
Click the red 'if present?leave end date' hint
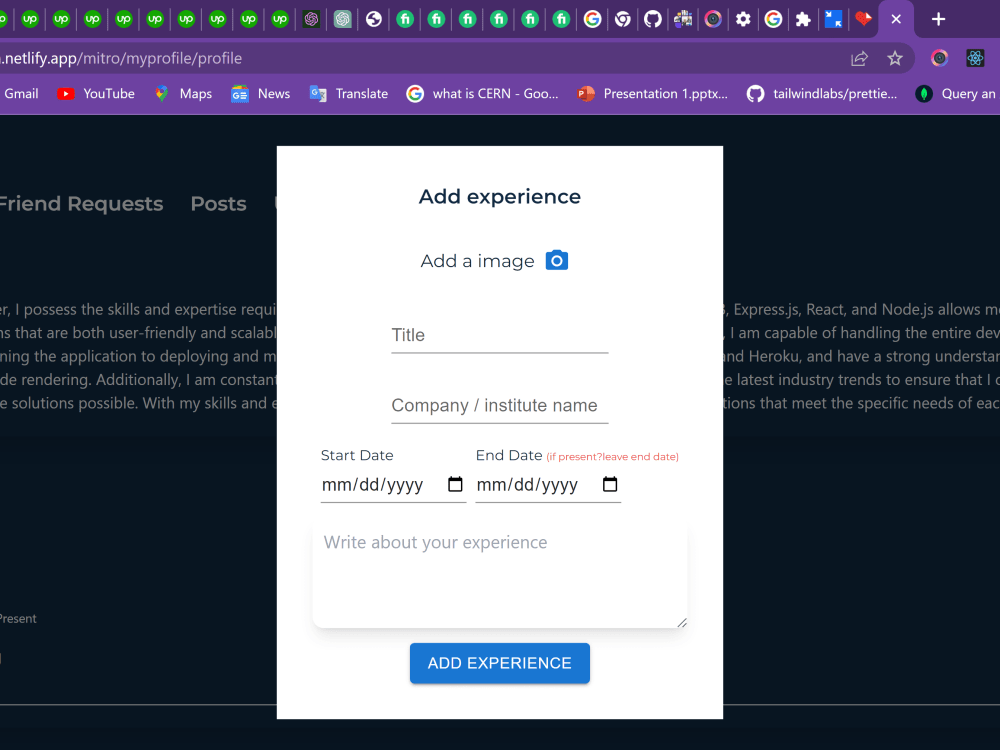pos(612,457)
